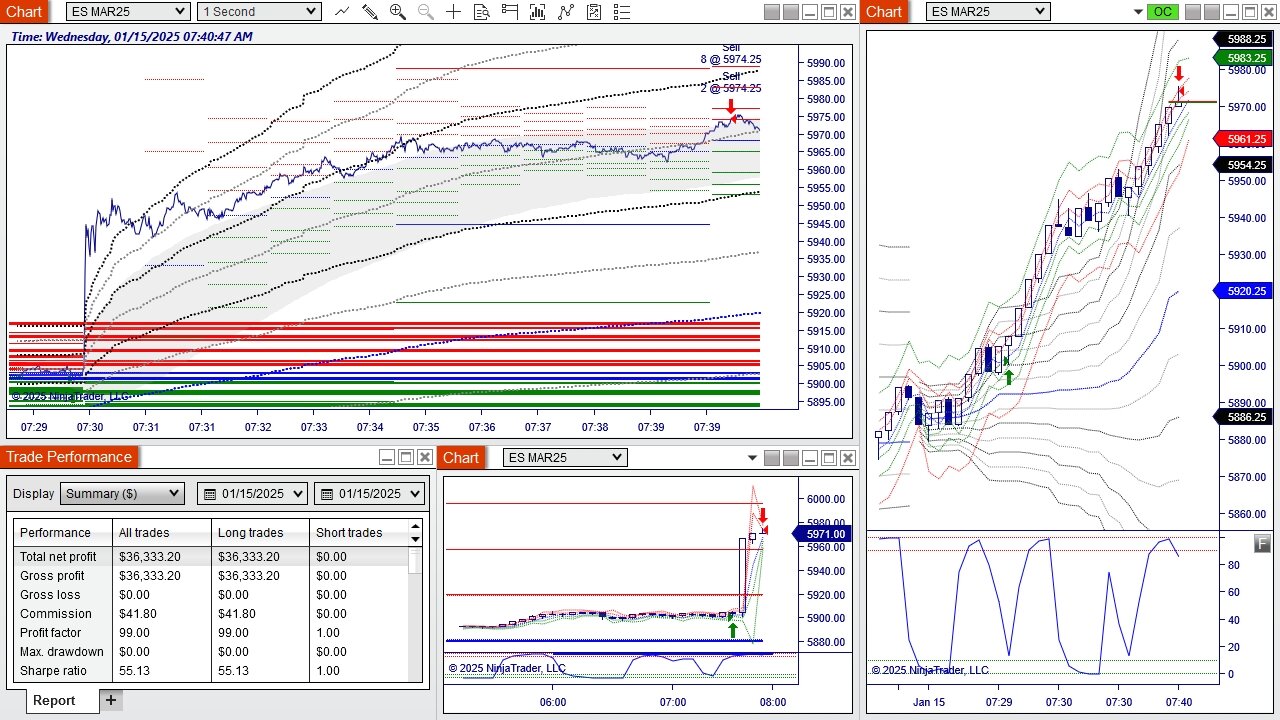This screenshot has height=720, width=1280.
Task: Expand the toolbar arrow in bottom chart window
Action: coord(753,458)
